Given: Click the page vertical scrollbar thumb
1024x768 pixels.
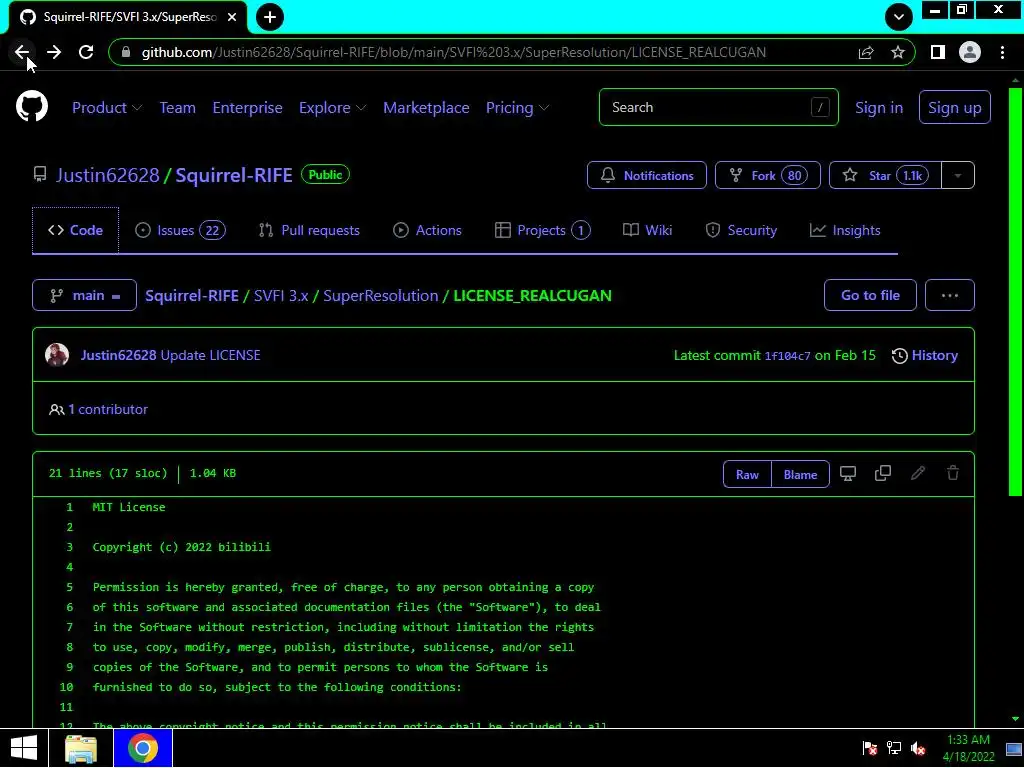Looking at the screenshot, I should click(1015, 292).
